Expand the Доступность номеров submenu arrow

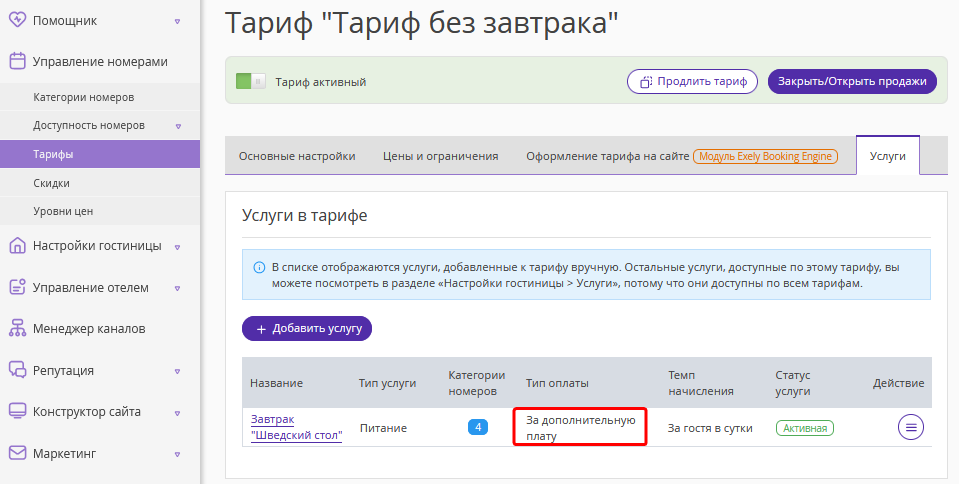click(x=179, y=126)
